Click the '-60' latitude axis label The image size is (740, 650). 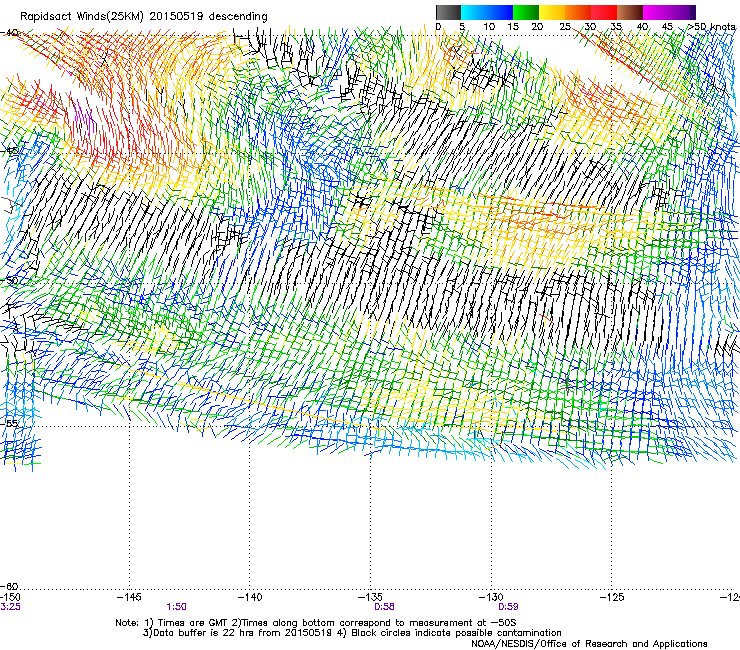9,586
